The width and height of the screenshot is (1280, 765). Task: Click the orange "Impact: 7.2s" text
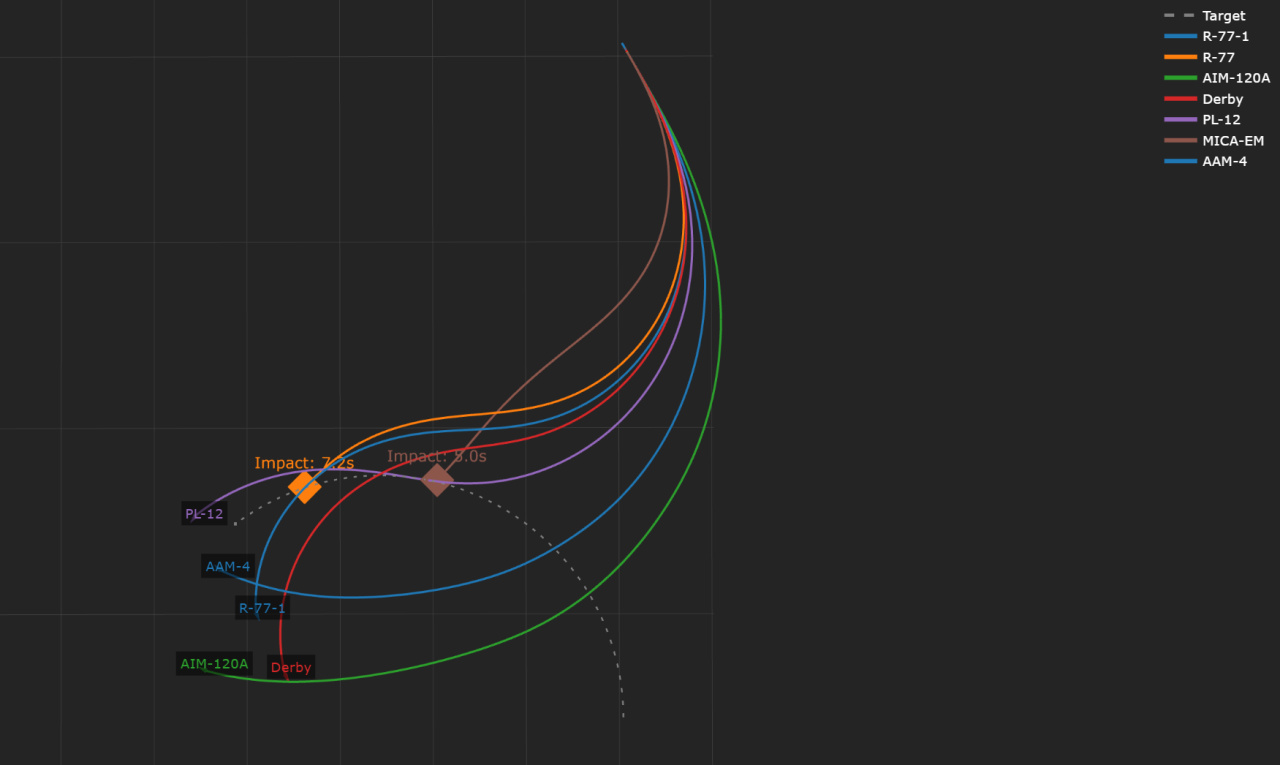coord(304,463)
